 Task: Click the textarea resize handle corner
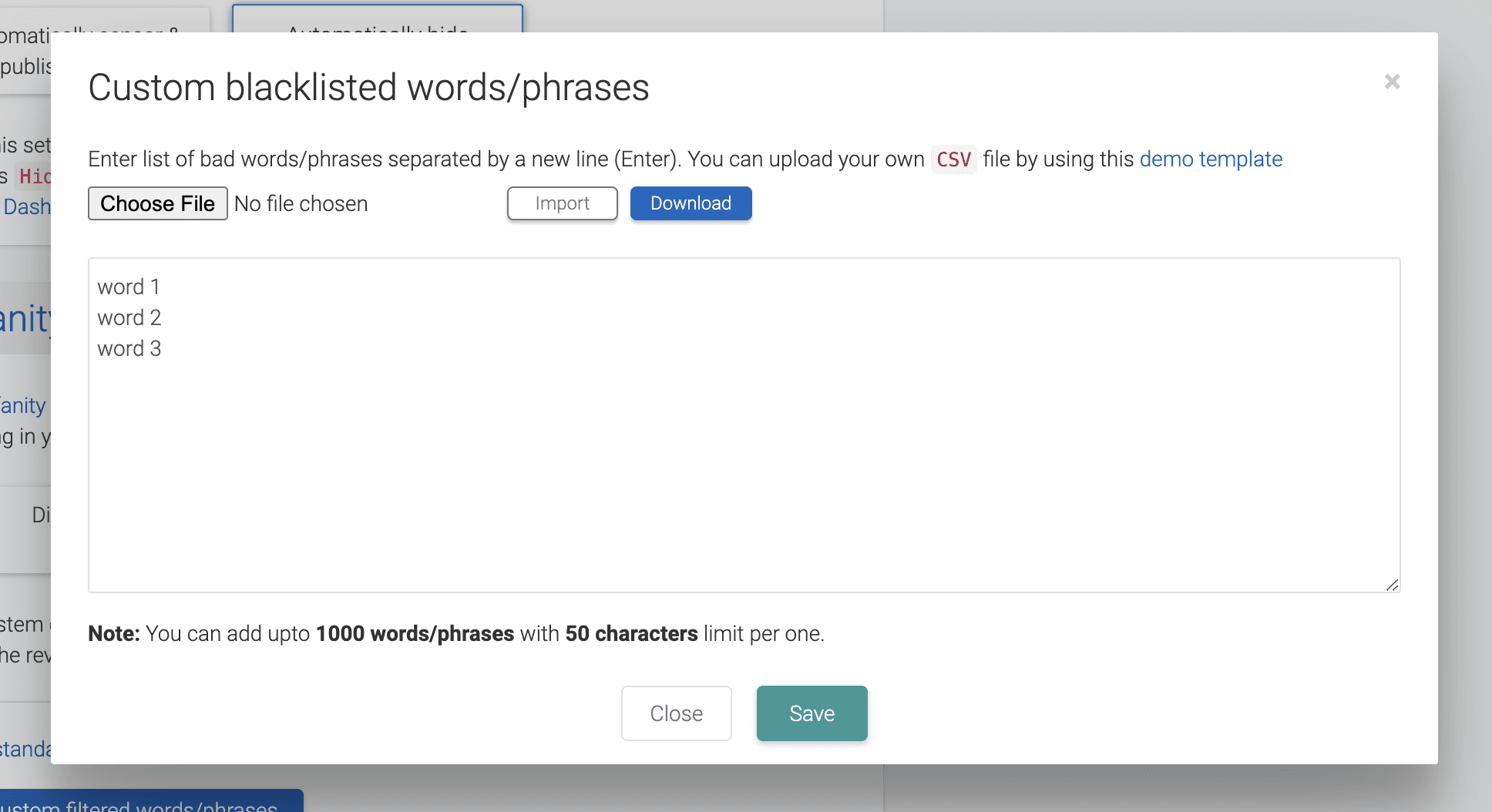(x=1392, y=586)
